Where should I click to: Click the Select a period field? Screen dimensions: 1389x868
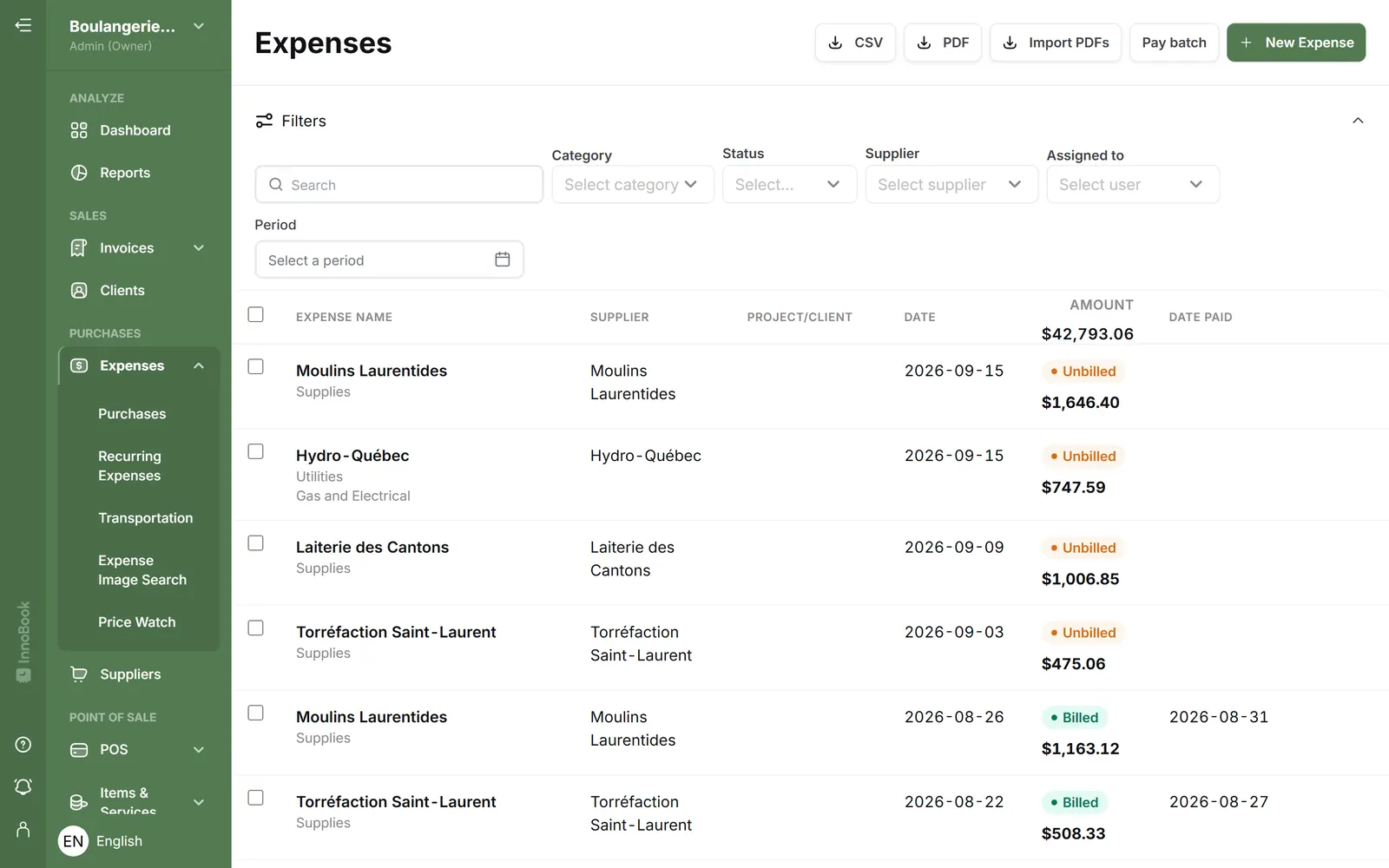click(389, 260)
